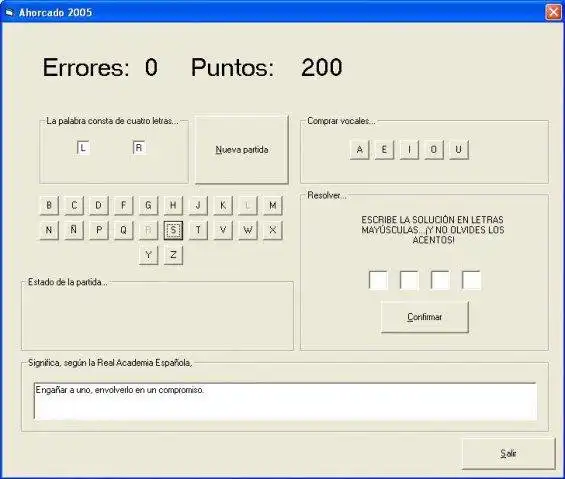Guess the consonant B
Viewport: 565px width, 479px height.
(49, 205)
